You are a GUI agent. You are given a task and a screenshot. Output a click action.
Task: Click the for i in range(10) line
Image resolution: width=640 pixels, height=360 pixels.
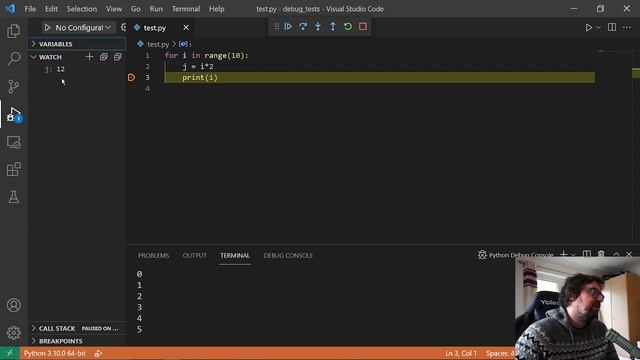pos(207,56)
